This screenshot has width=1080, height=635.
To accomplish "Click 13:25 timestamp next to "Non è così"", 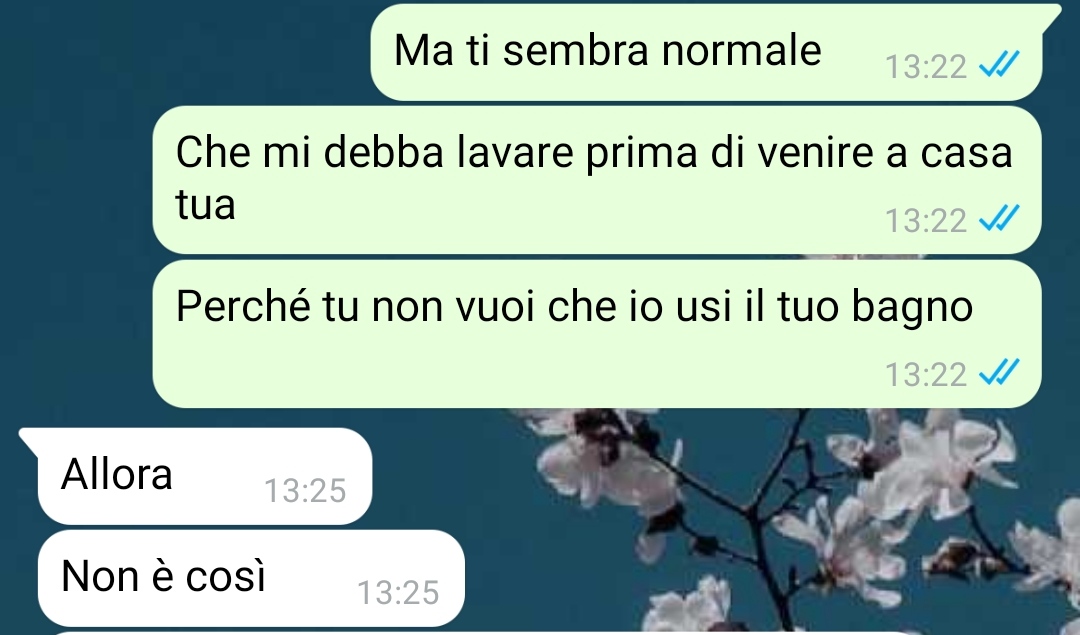I will tap(398, 593).
